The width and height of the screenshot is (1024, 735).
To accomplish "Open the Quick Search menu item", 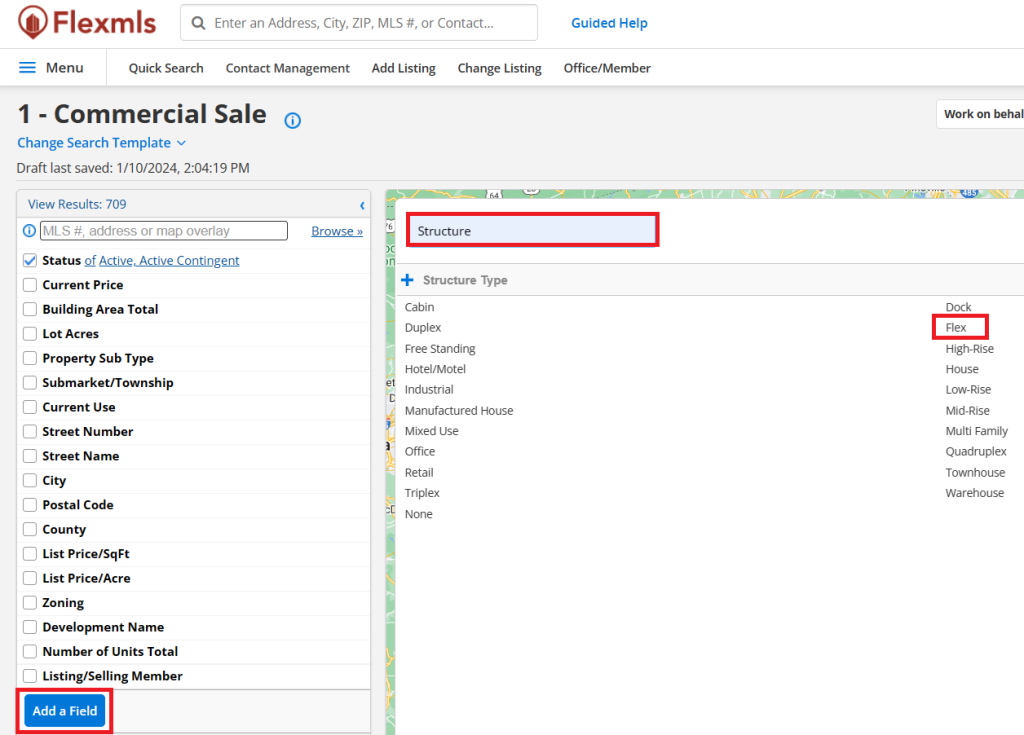I will [166, 68].
